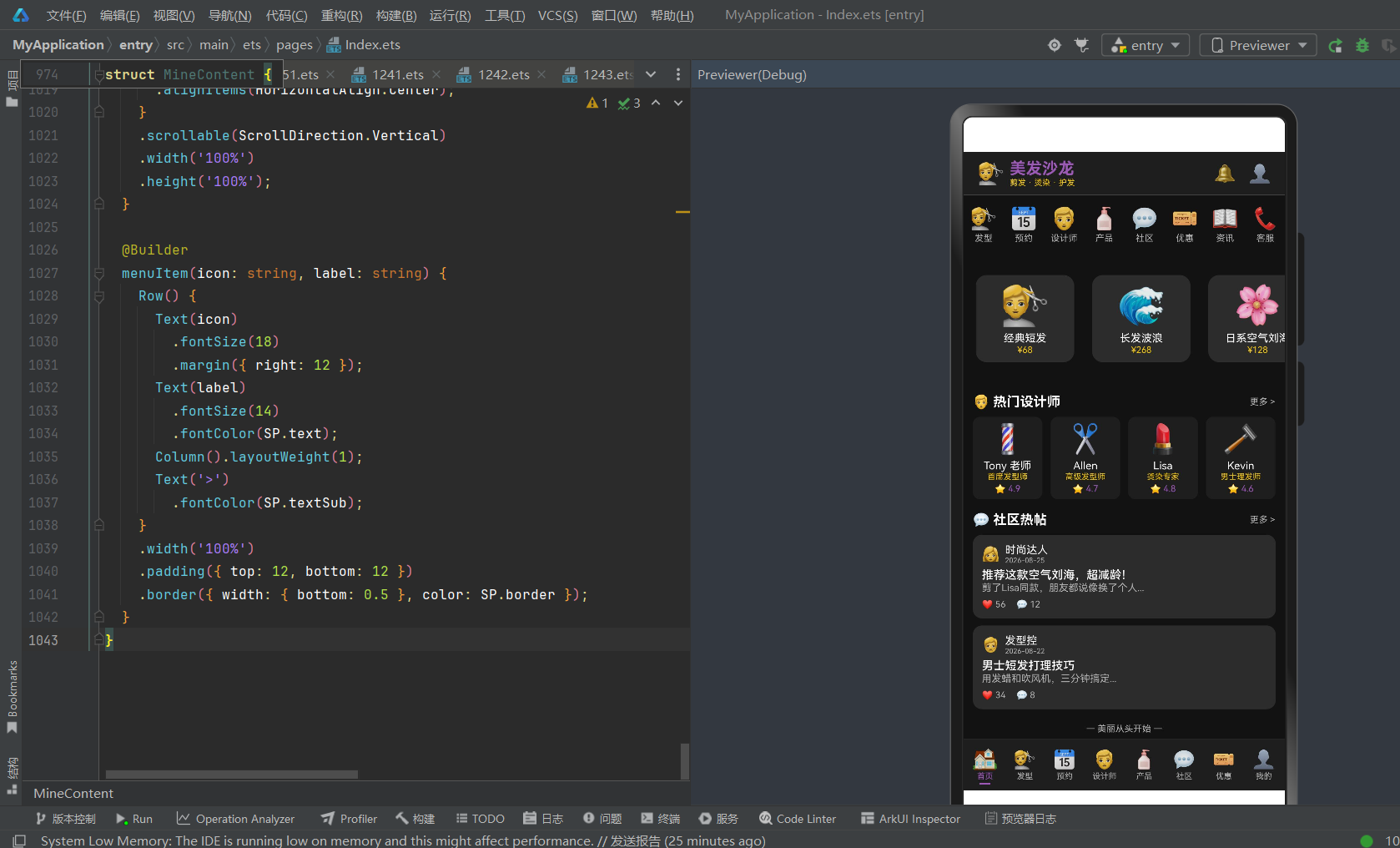Select the 经典短发 ¥68 hairstyle card
The width and height of the screenshot is (1400, 848).
[x=1025, y=318]
